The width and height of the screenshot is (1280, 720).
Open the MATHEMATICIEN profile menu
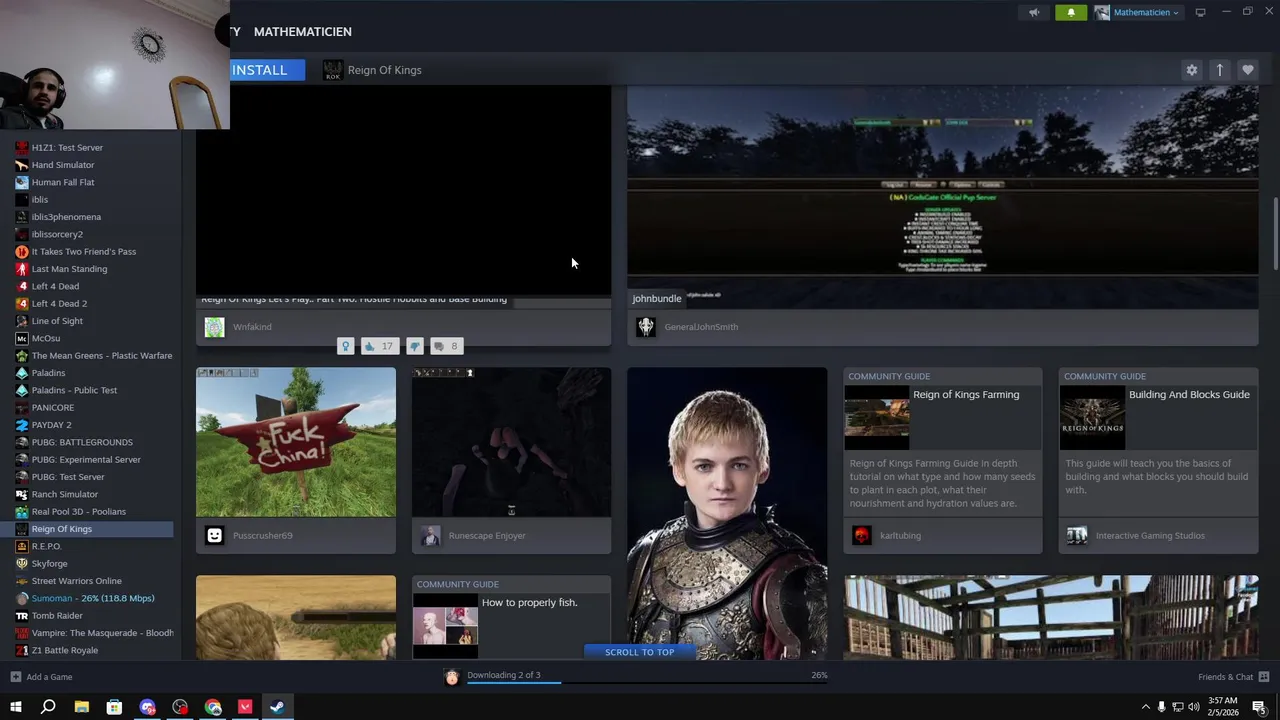click(x=302, y=32)
